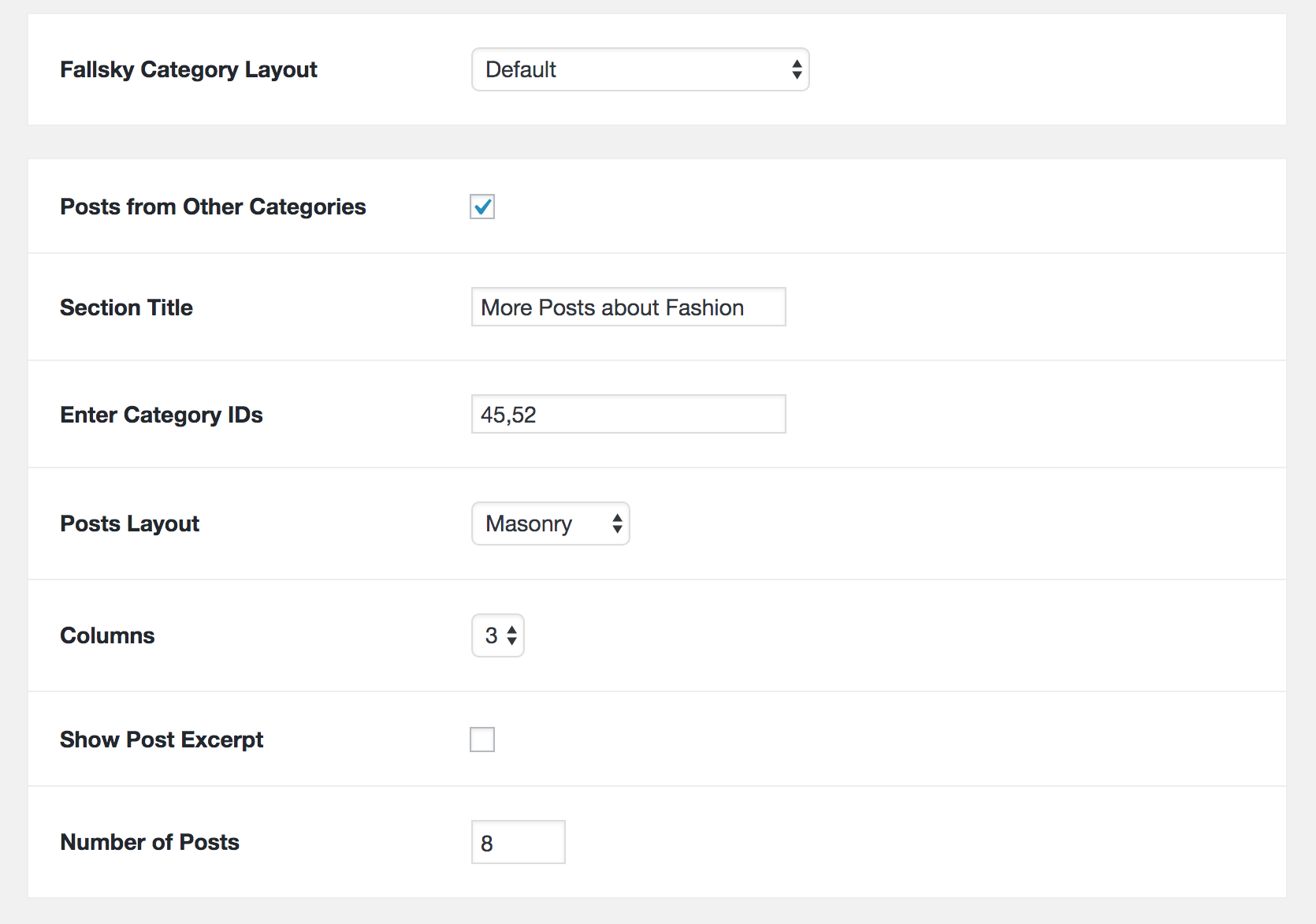The width and height of the screenshot is (1316, 924).
Task: Click the arrows icon beside Masonry
Action: pos(616,523)
